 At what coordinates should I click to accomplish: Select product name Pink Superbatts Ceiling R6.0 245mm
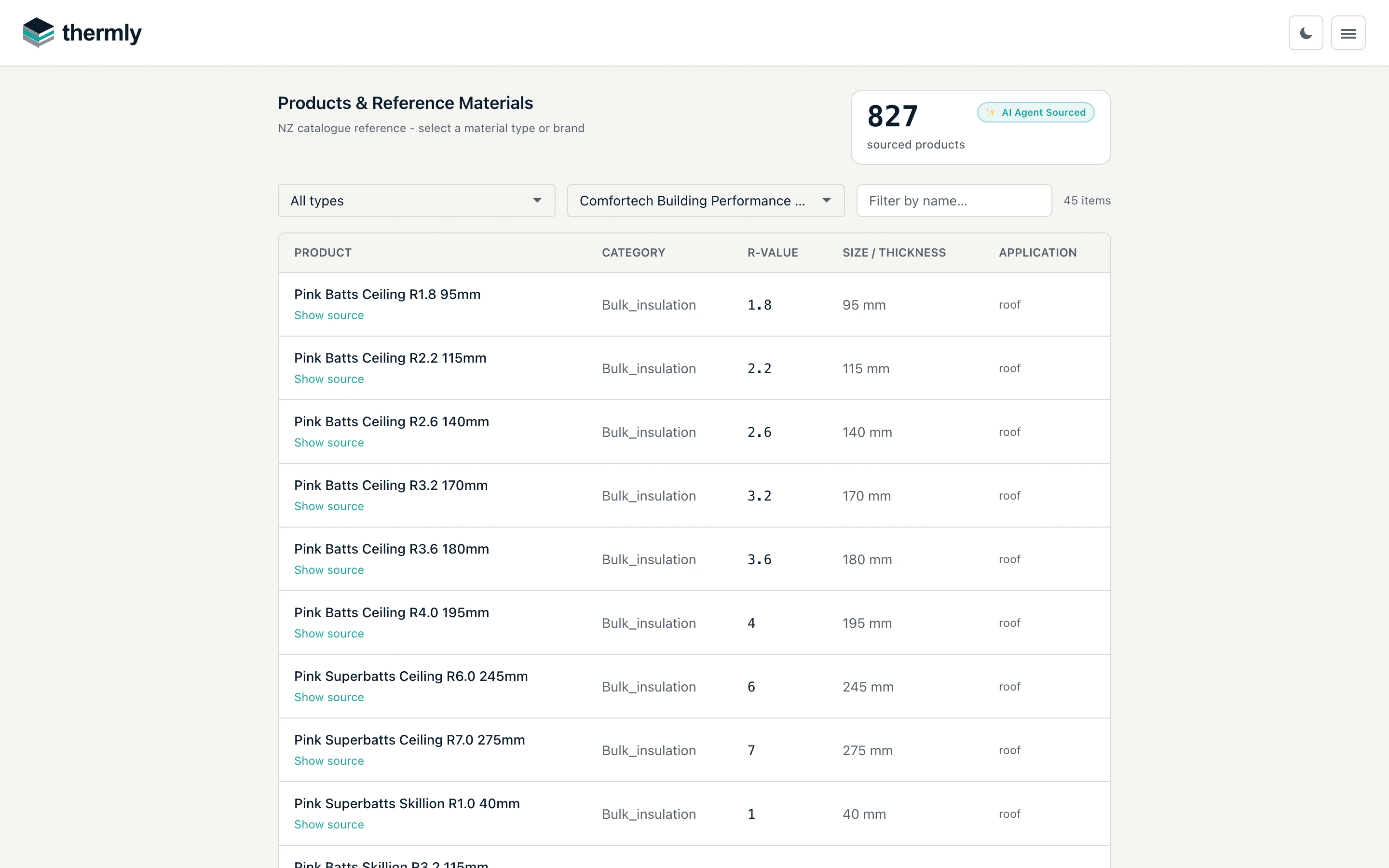[410, 677]
